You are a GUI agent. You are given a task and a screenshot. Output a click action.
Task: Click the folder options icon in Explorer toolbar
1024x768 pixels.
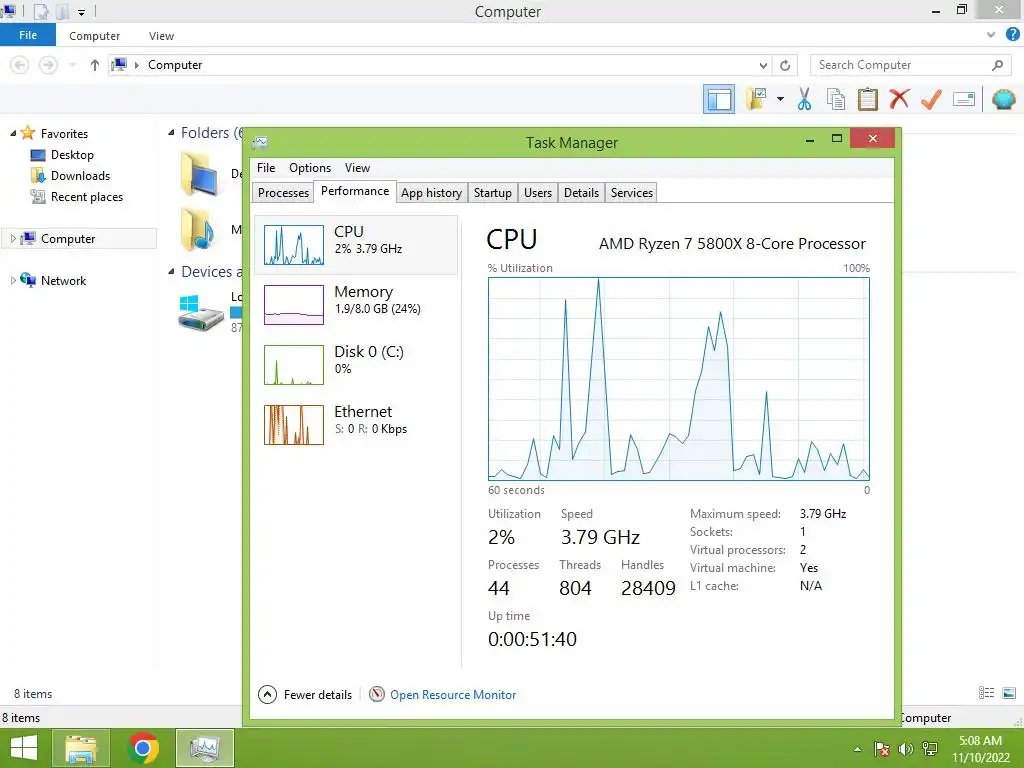point(756,99)
